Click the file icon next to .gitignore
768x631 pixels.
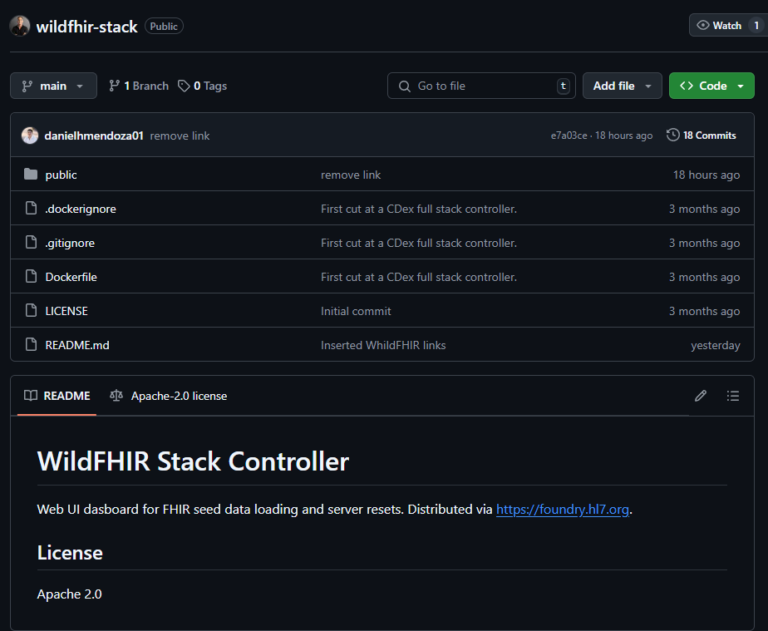pos(31,242)
